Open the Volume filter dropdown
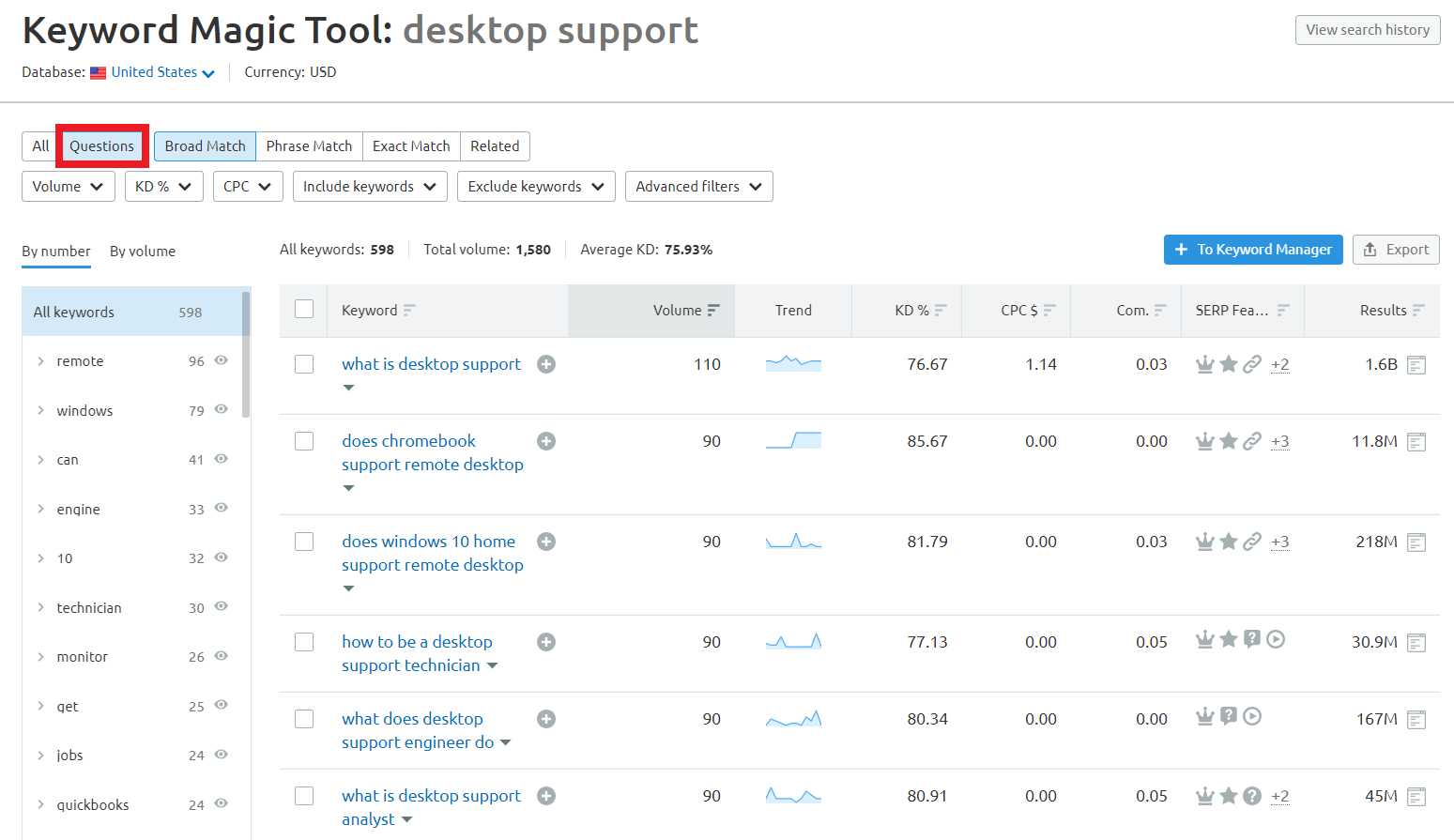This screenshot has height=840, width=1454. tap(68, 187)
